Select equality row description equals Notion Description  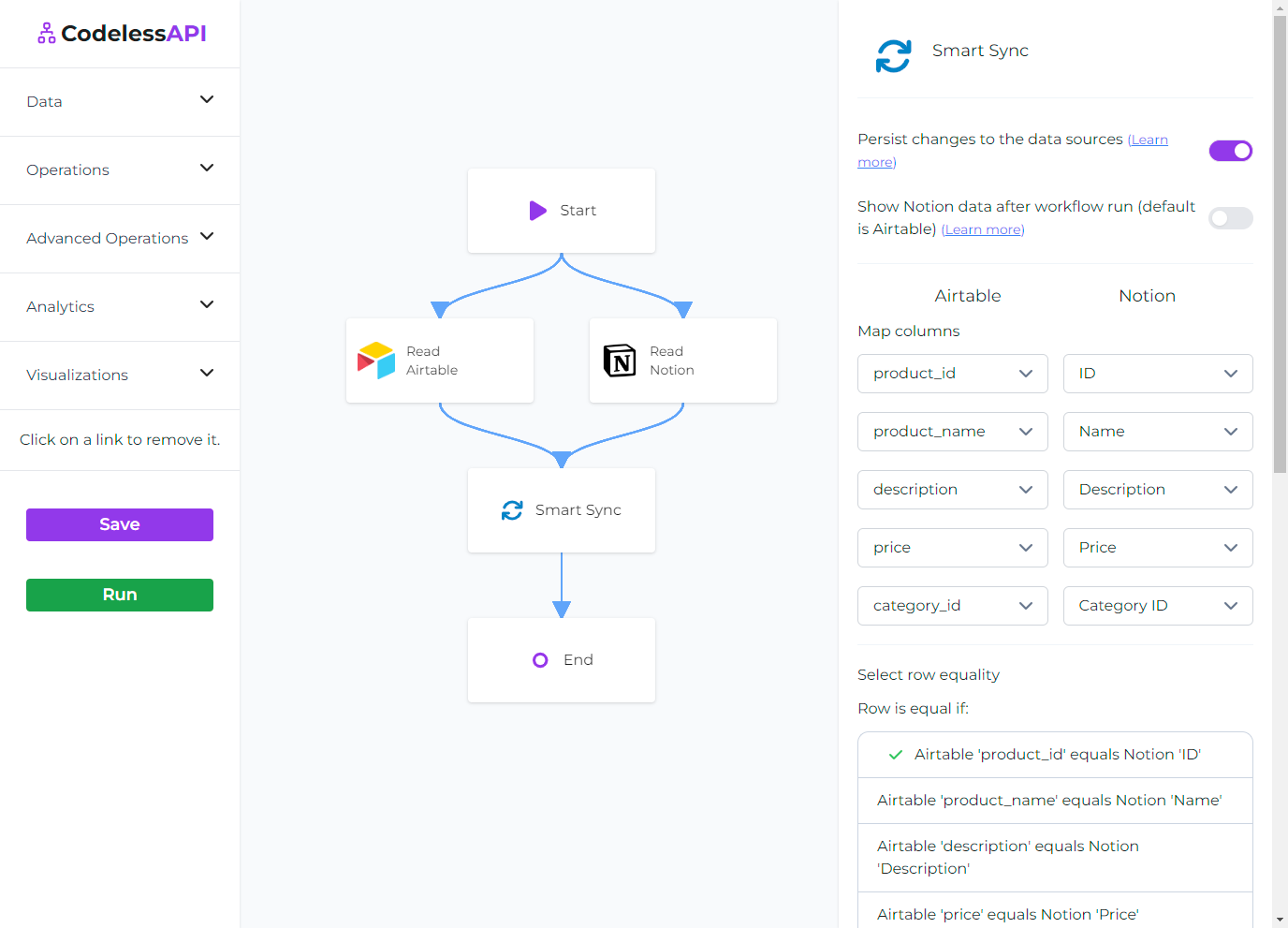[1055, 858]
